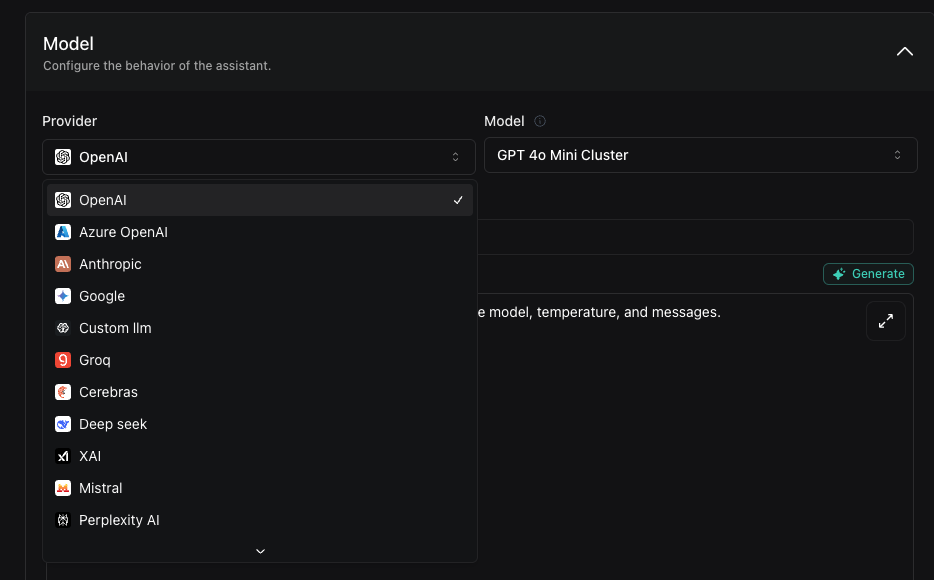
Task: Click the Perplexity AI icon
Action: point(63,520)
